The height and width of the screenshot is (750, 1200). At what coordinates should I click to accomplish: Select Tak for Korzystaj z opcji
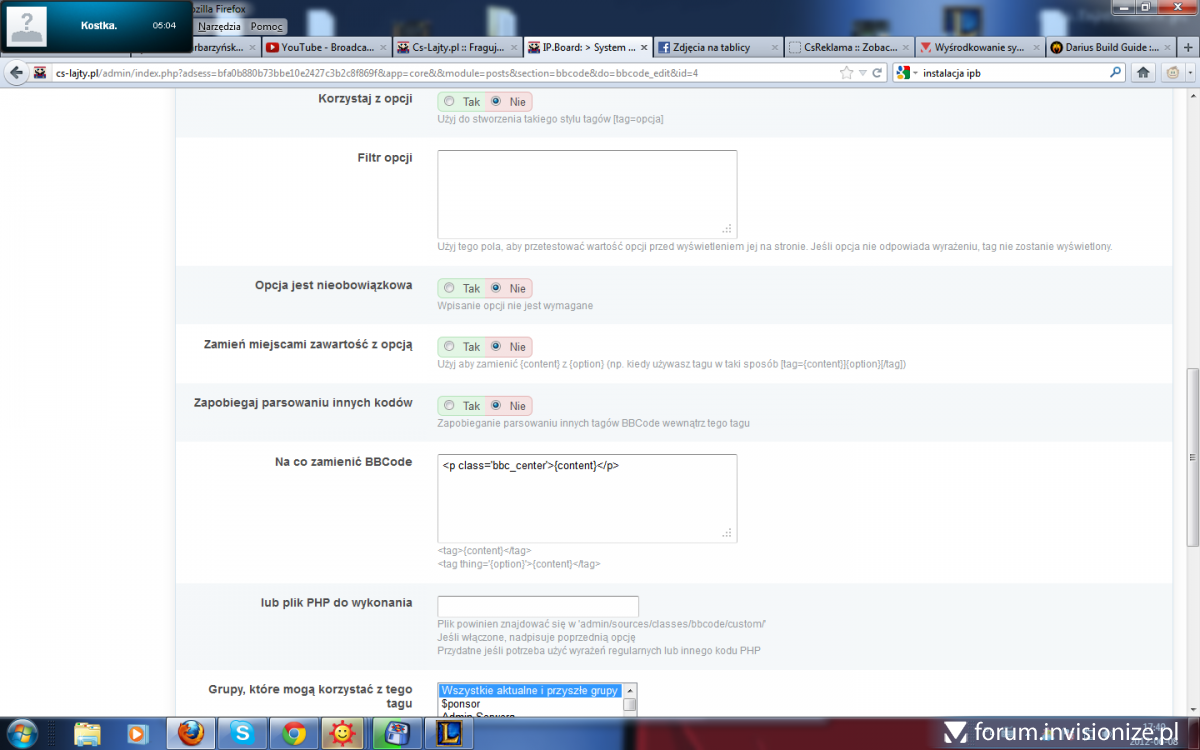point(449,102)
